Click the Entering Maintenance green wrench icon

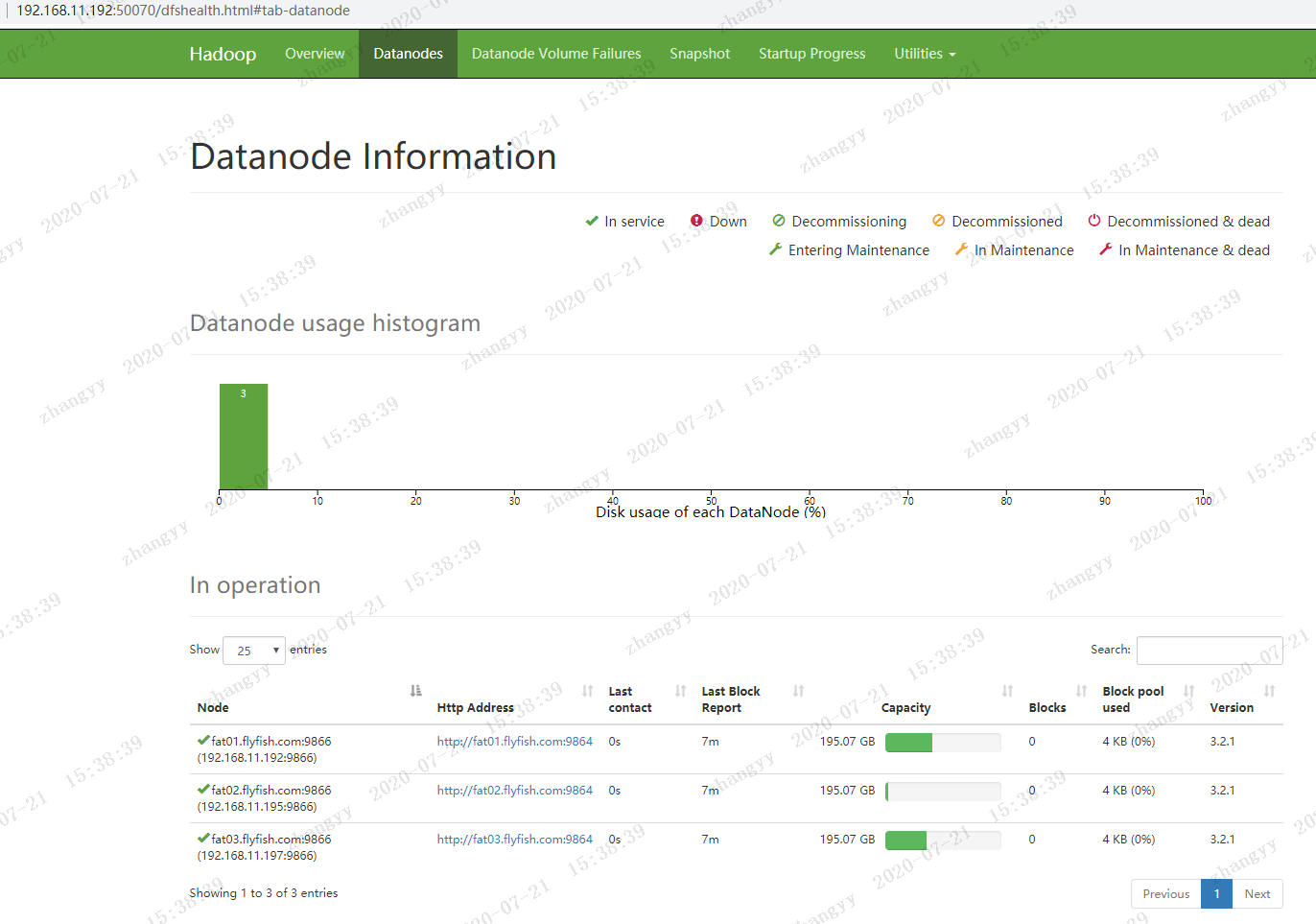click(776, 249)
